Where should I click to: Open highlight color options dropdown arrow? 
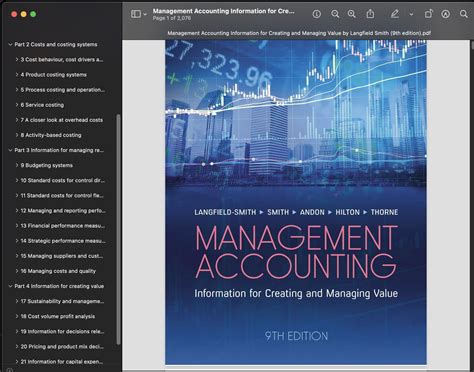411,14
